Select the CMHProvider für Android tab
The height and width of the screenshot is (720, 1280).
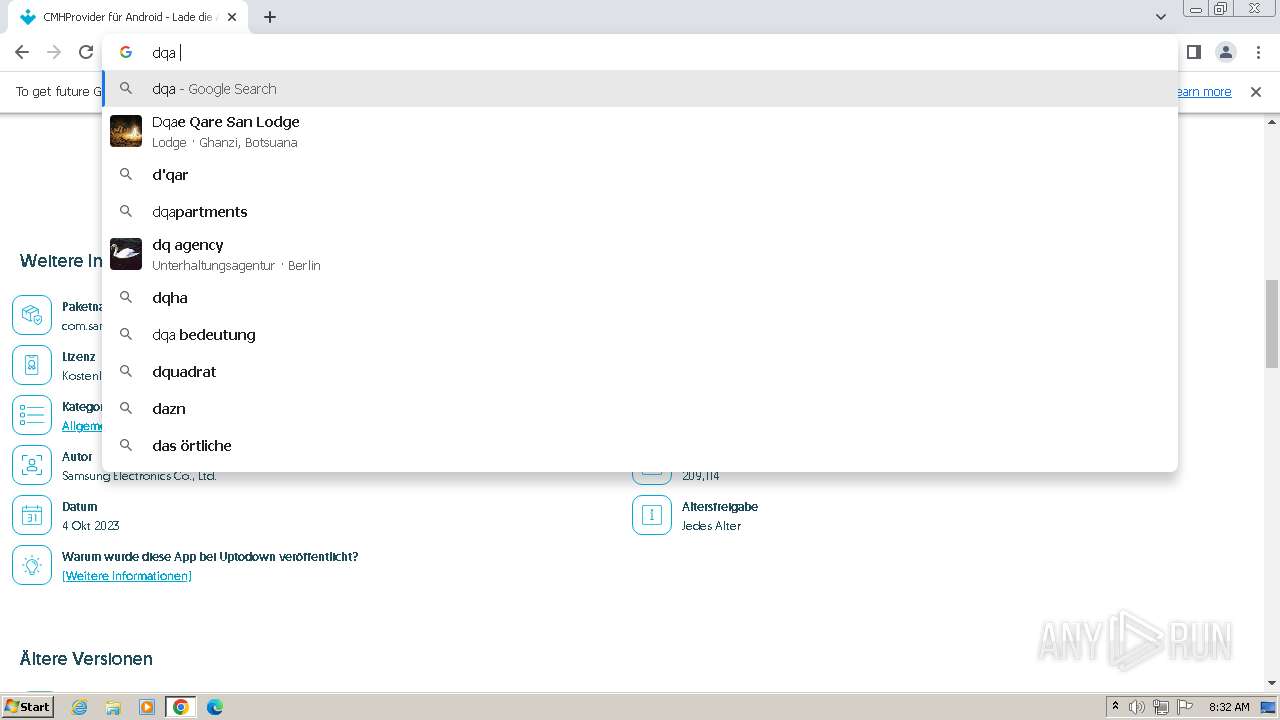coord(130,17)
